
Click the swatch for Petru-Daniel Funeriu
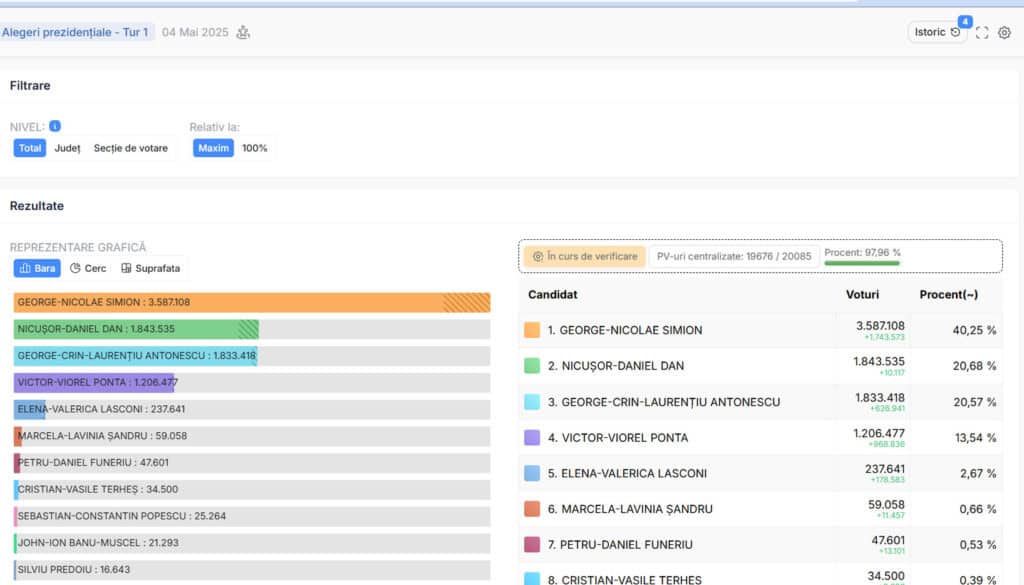(x=532, y=545)
